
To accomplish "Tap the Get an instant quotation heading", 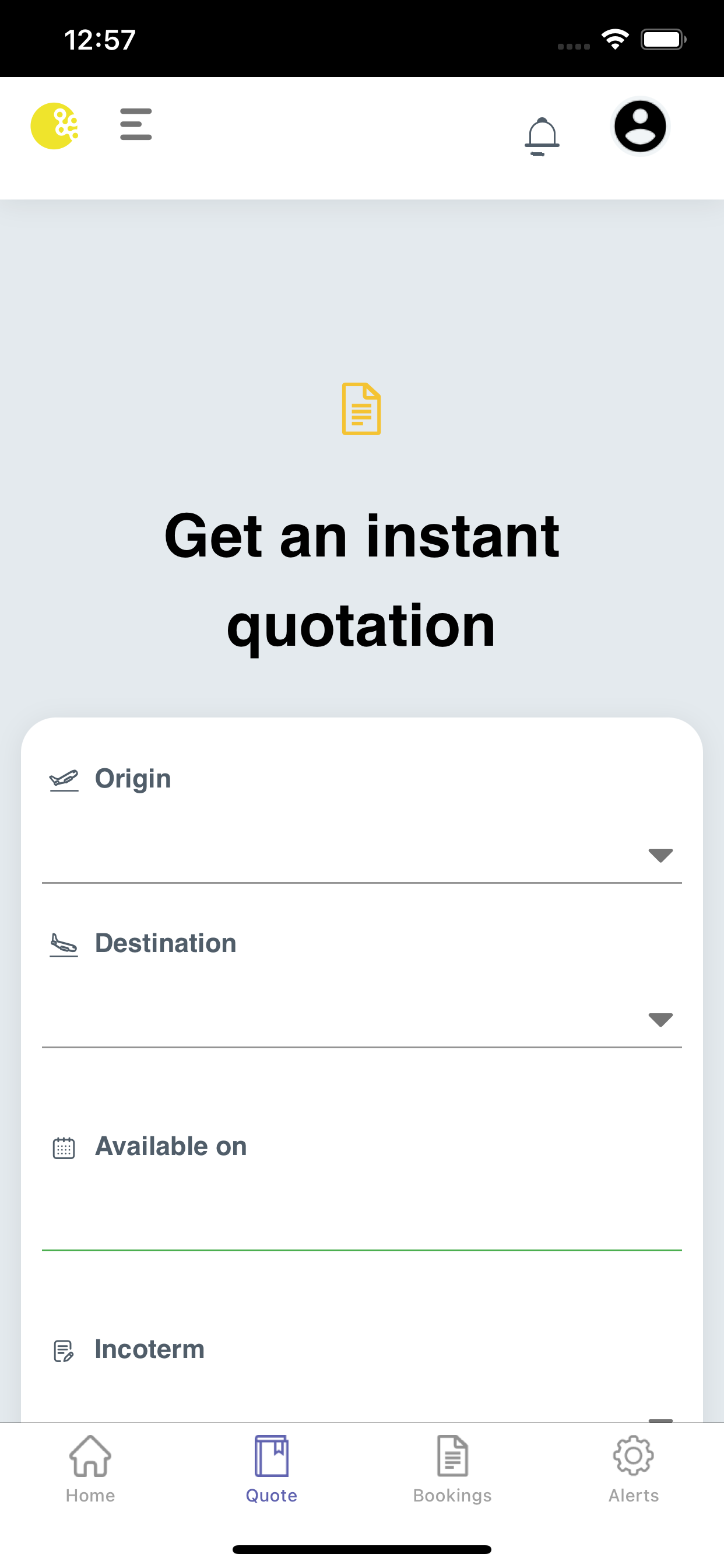I will tap(362, 580).
